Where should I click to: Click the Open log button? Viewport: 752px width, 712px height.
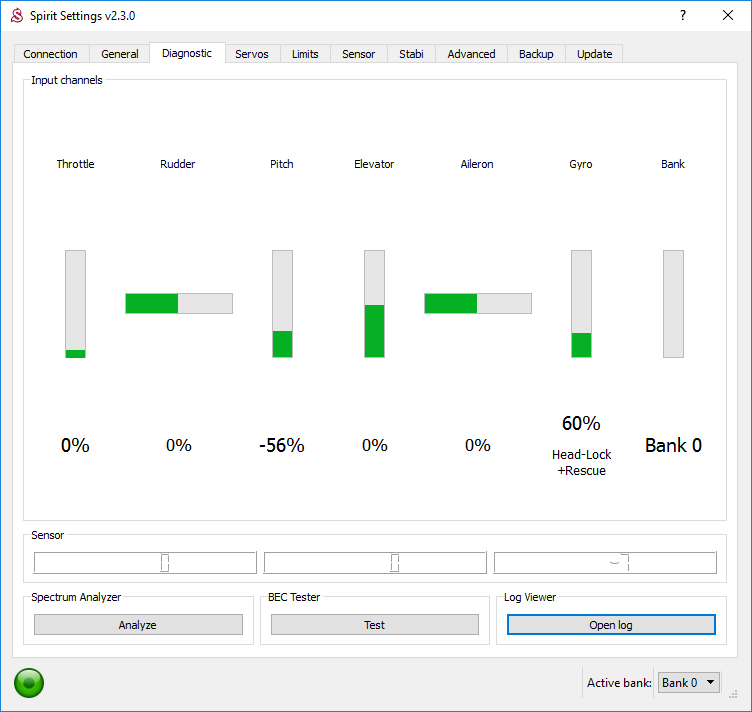click(x=611, y=625)
